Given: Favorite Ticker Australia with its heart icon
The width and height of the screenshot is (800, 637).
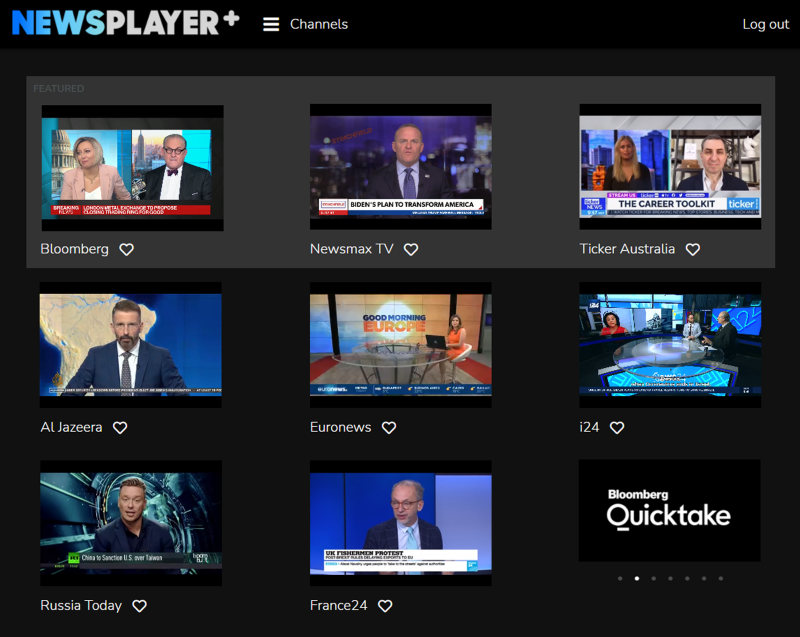Looking at the screenshot, I should coord(693,249).
